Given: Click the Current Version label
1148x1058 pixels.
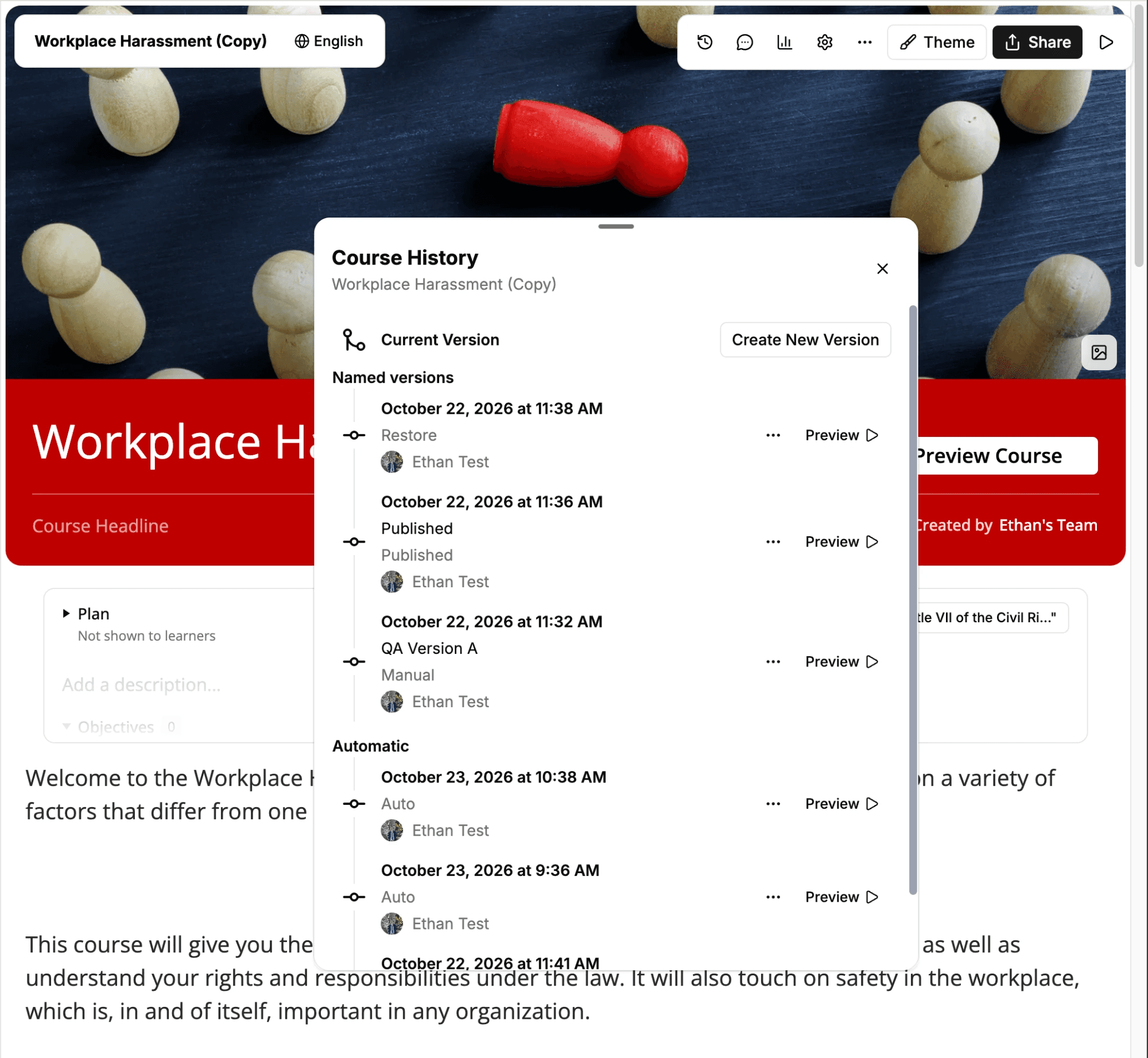Looking at the screenshot, I should pos(440,340).
